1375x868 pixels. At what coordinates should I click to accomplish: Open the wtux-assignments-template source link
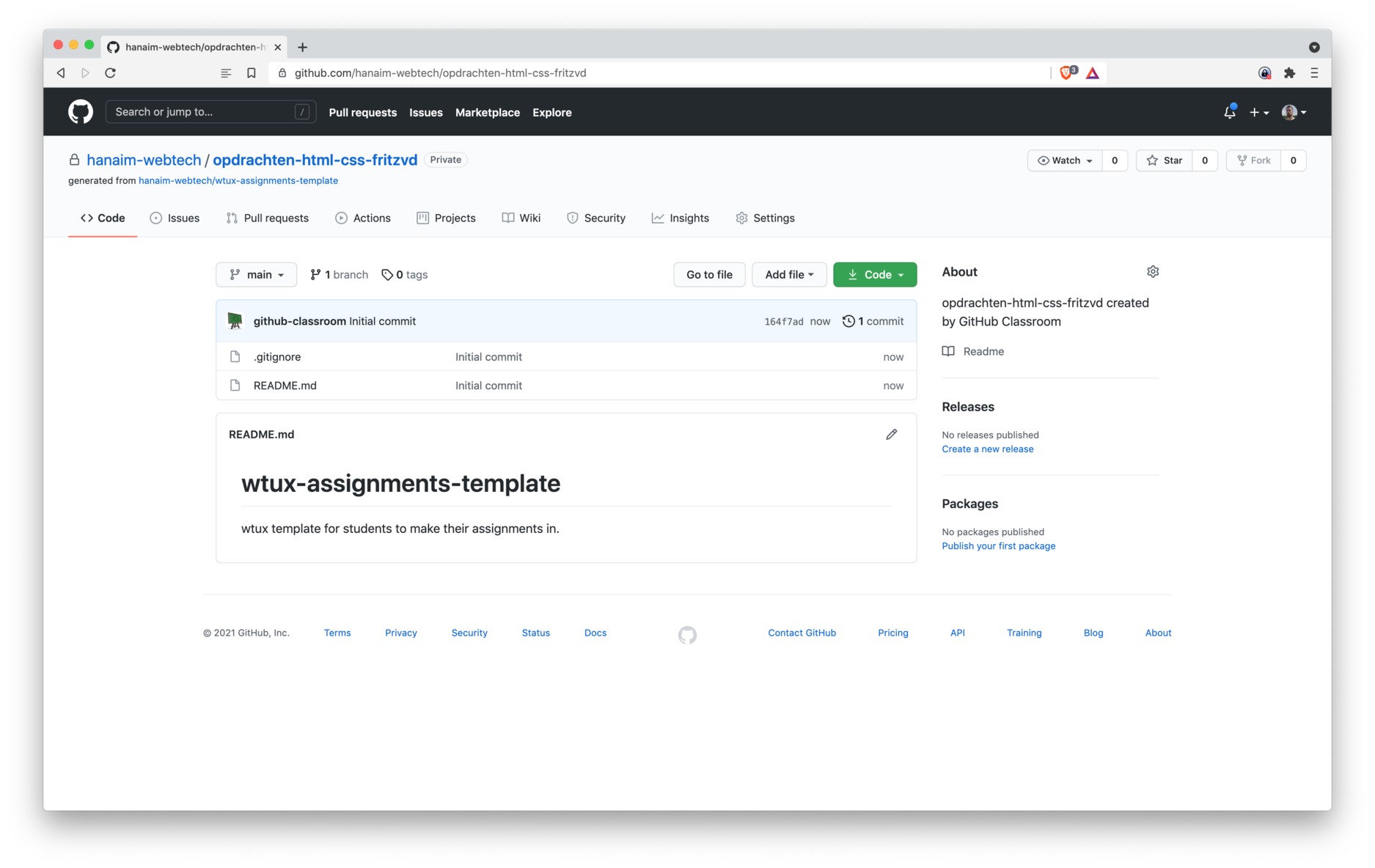tap(238, 180)
